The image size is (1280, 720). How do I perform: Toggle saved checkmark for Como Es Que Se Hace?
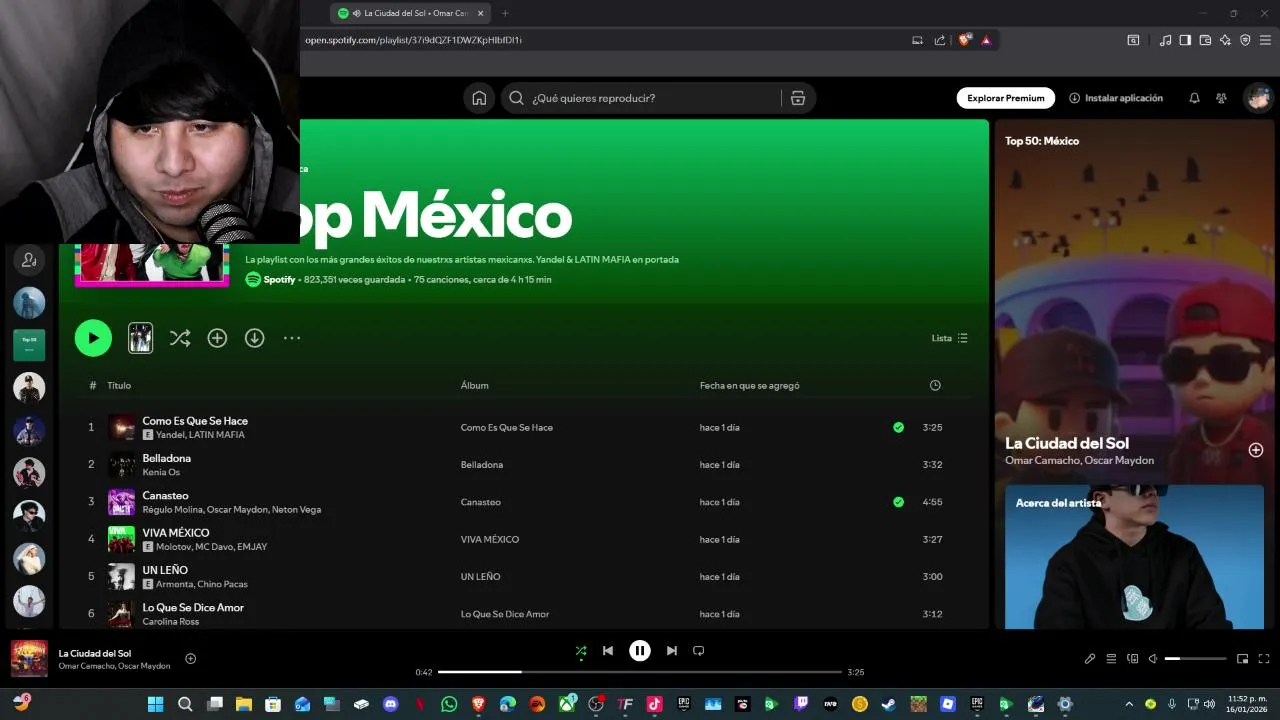[898, 427]
